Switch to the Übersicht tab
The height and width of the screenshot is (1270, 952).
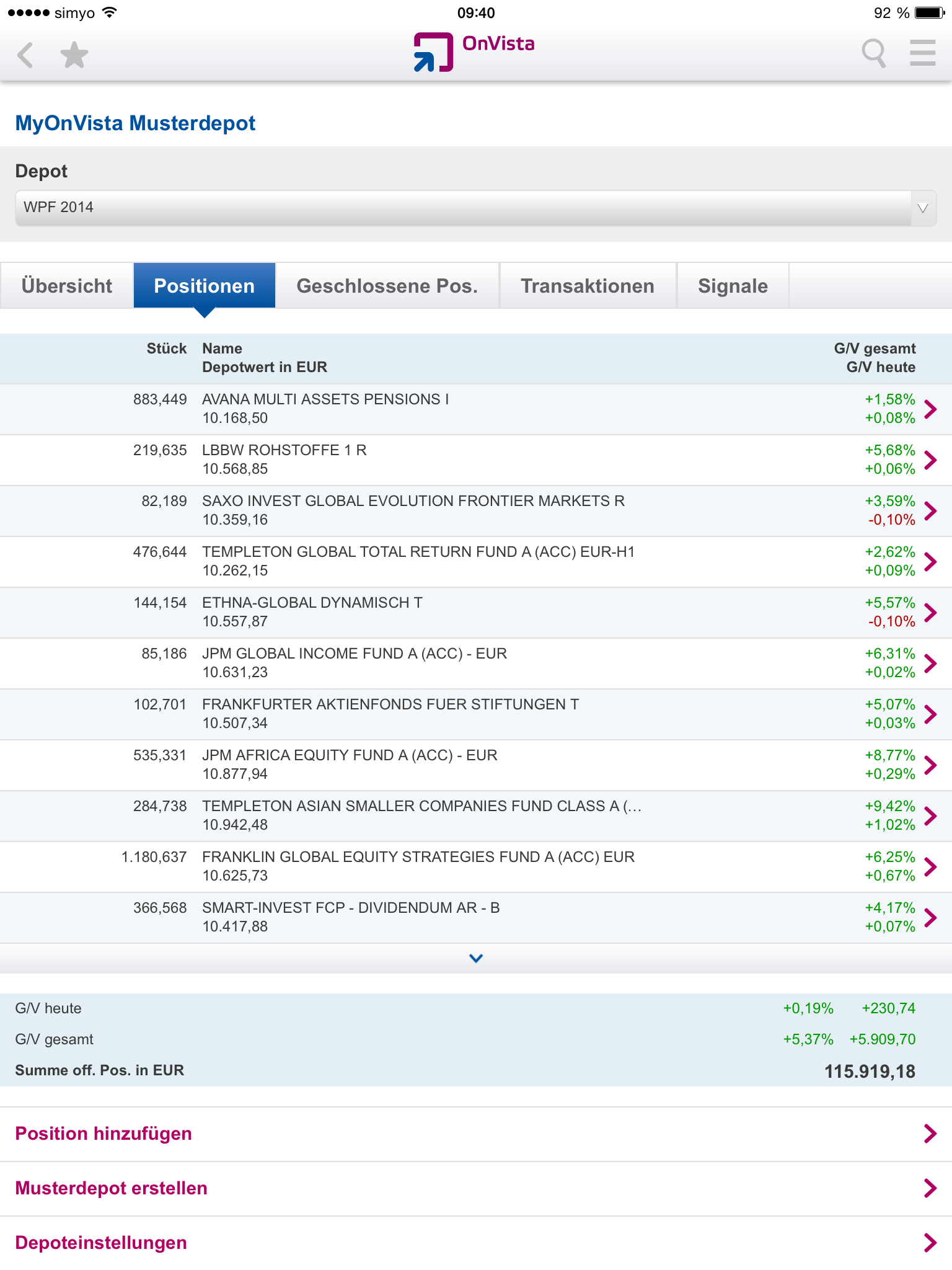click(x=67, y=286)
